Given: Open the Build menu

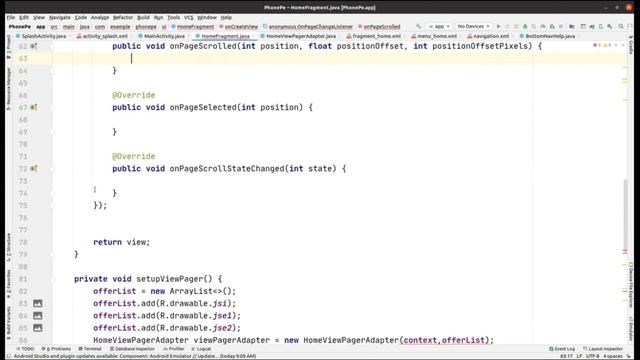Looking at the screenshot, I should 143,18.
